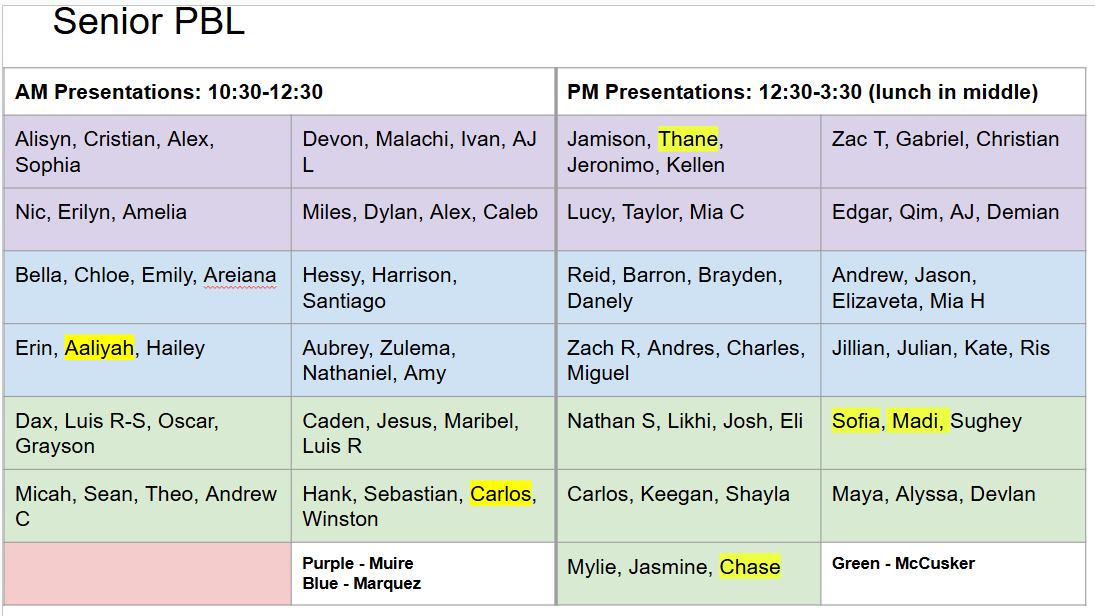Click the highlighted name "Sofia"

point(857,421)
